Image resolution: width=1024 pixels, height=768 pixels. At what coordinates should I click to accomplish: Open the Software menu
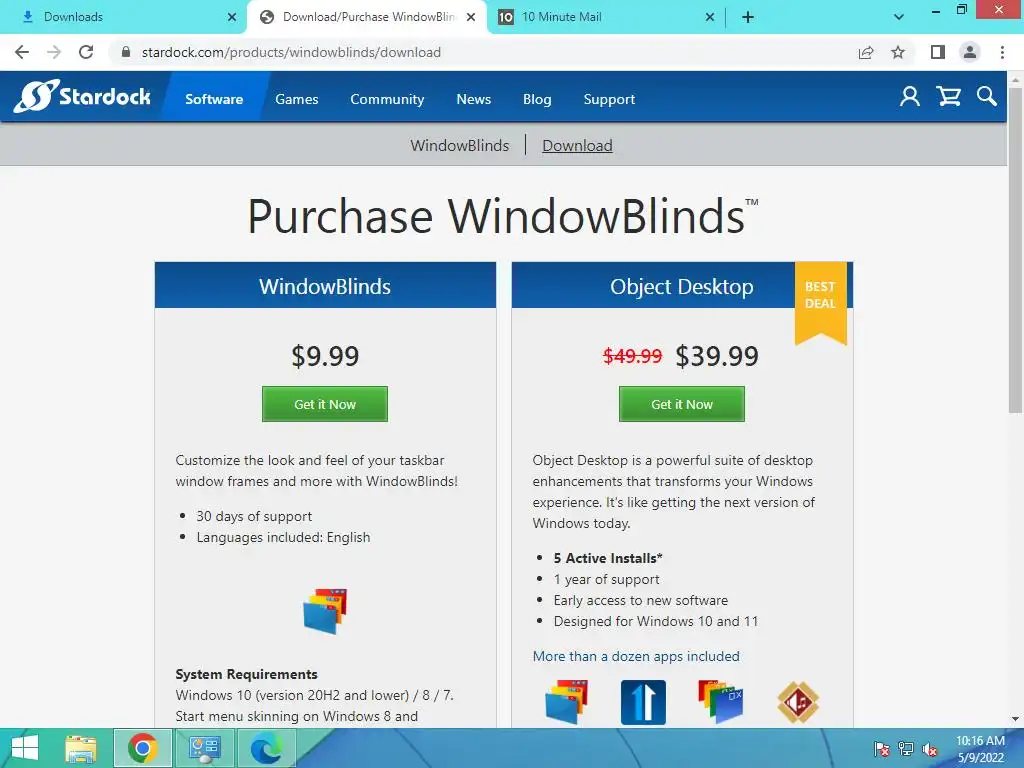(x=214, y=99)
